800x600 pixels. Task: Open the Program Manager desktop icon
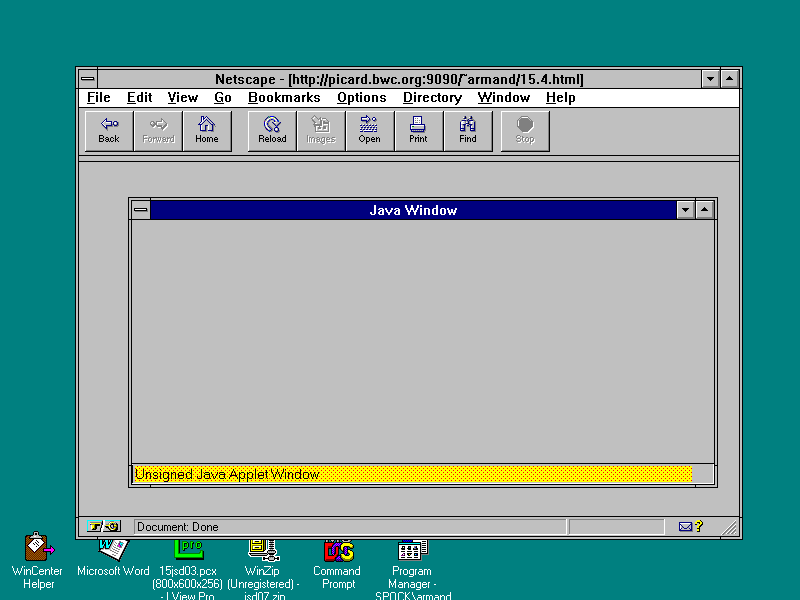412,550
